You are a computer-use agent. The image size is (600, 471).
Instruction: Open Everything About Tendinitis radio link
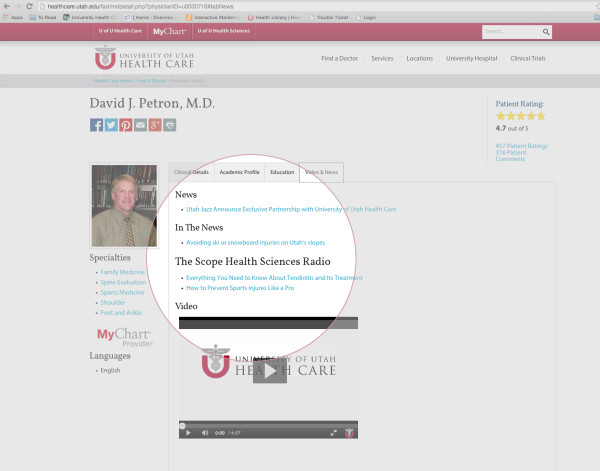coord(274,278)
